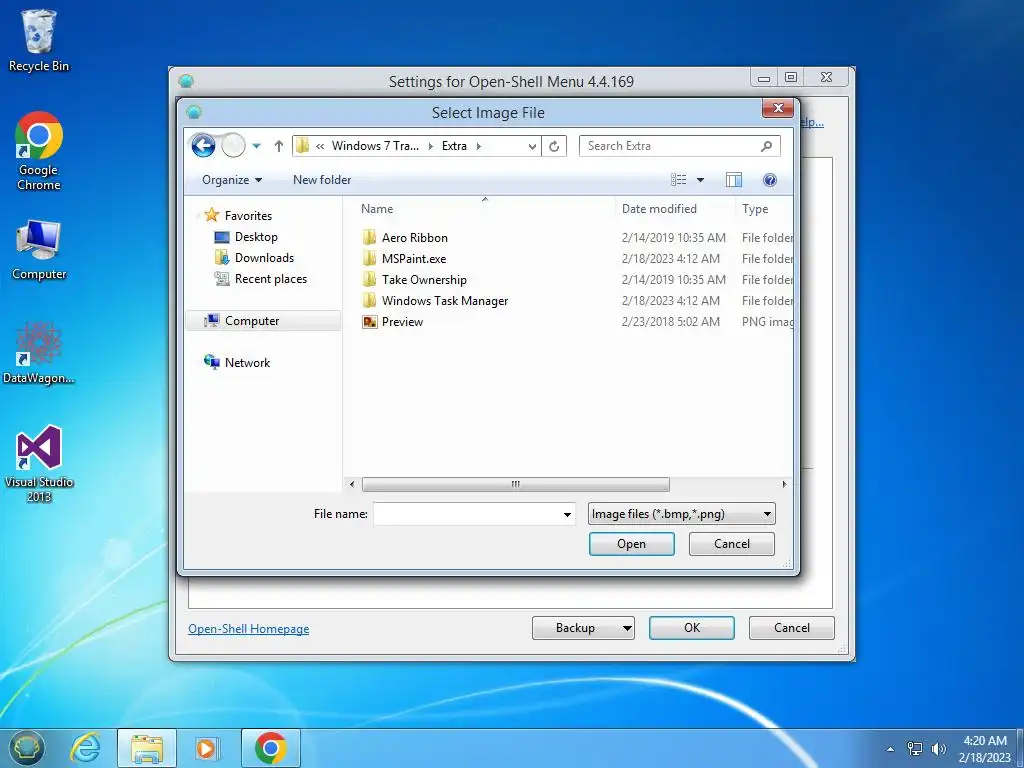Click the Preview file icon
The height and width of the screenshot is (768, 1024).
pyautogui.click(x=370, y=321)
